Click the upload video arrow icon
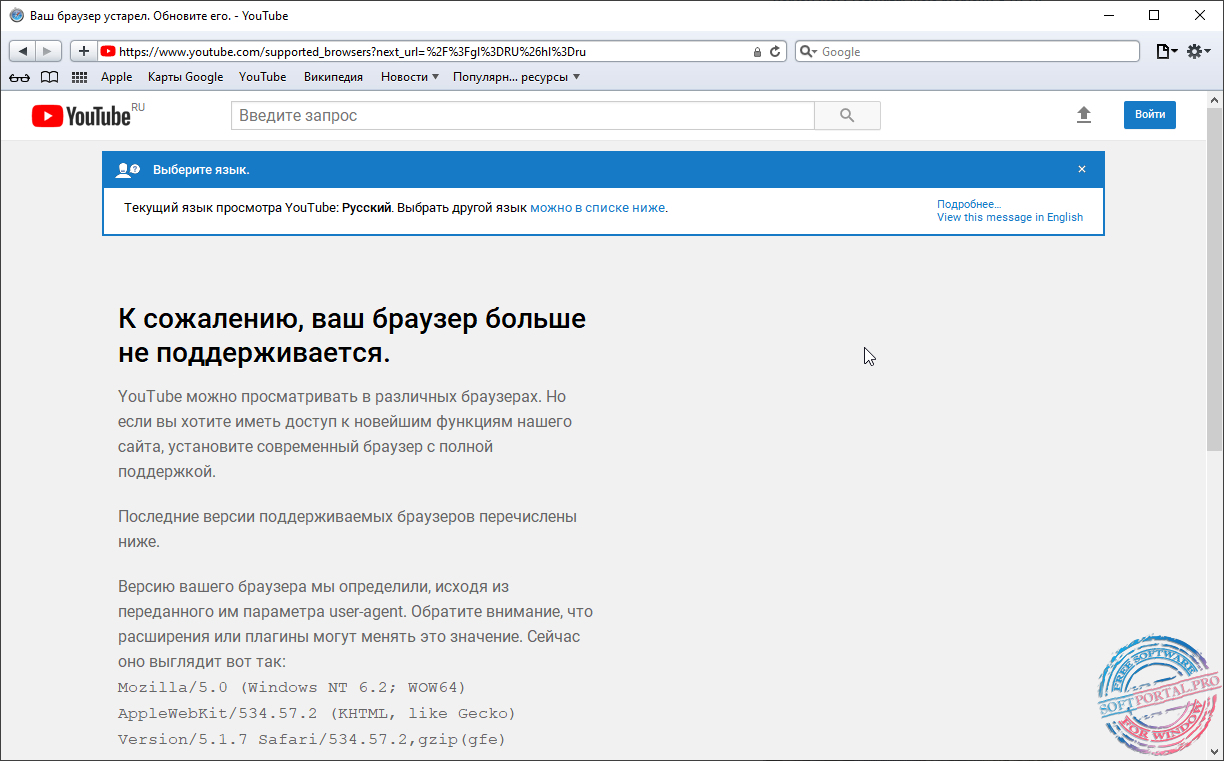The width and height of the screenshot is (1224, 761). pyautogui.click(x=1083, y=115)
